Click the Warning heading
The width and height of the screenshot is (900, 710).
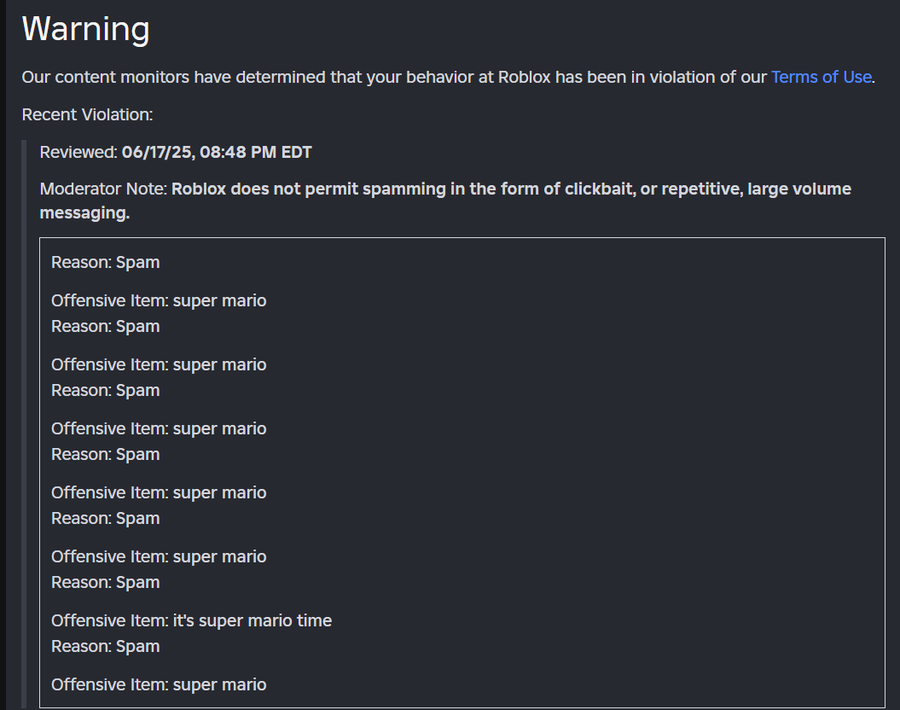coord(86,29)
